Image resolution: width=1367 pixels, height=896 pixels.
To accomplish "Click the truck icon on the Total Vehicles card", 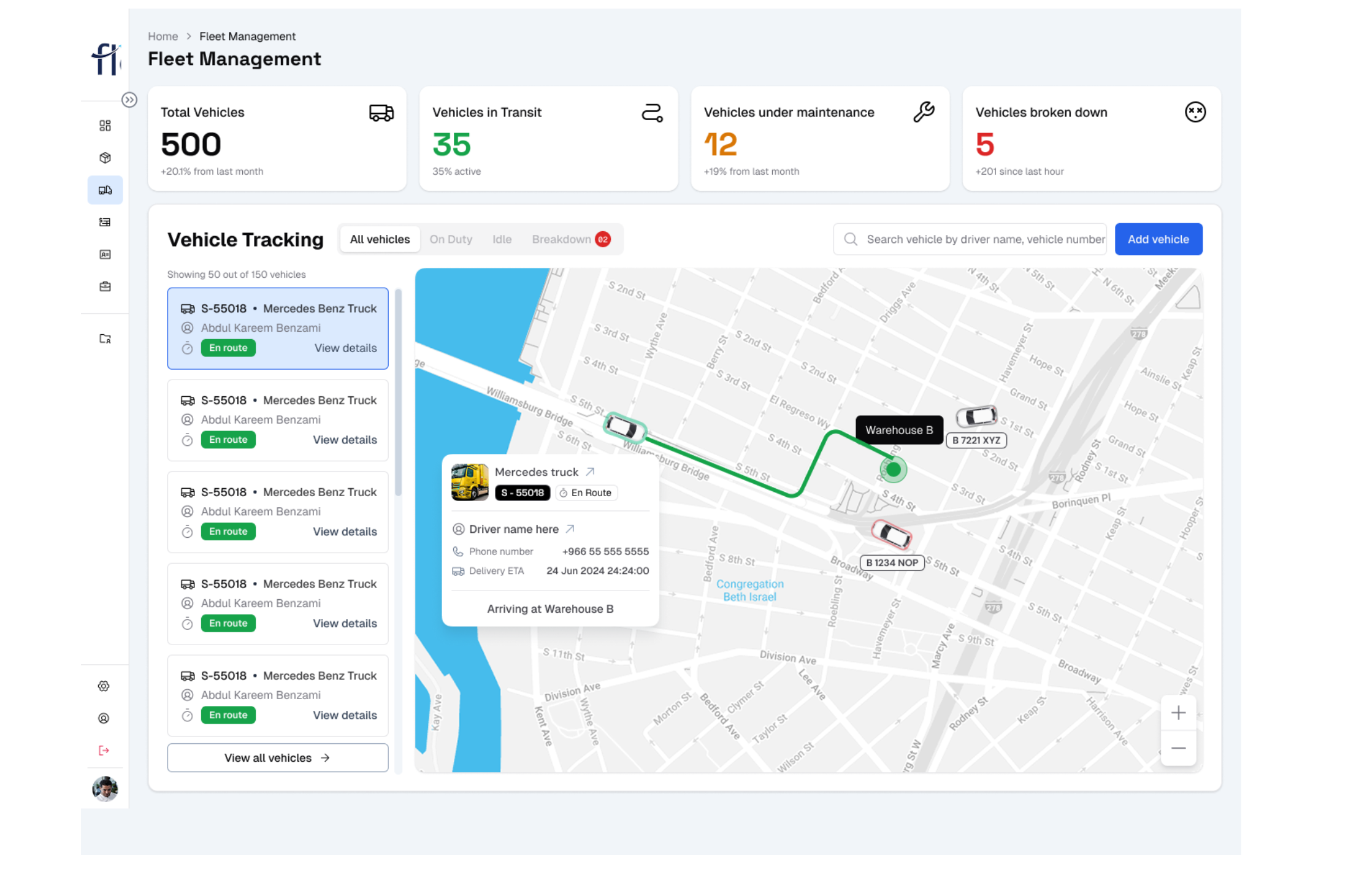I will click(x=381, y=113).
